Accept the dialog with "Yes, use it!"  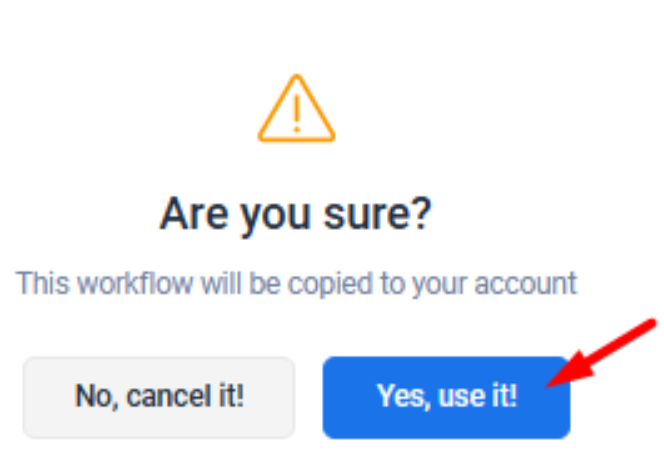(x=446, y=397)
